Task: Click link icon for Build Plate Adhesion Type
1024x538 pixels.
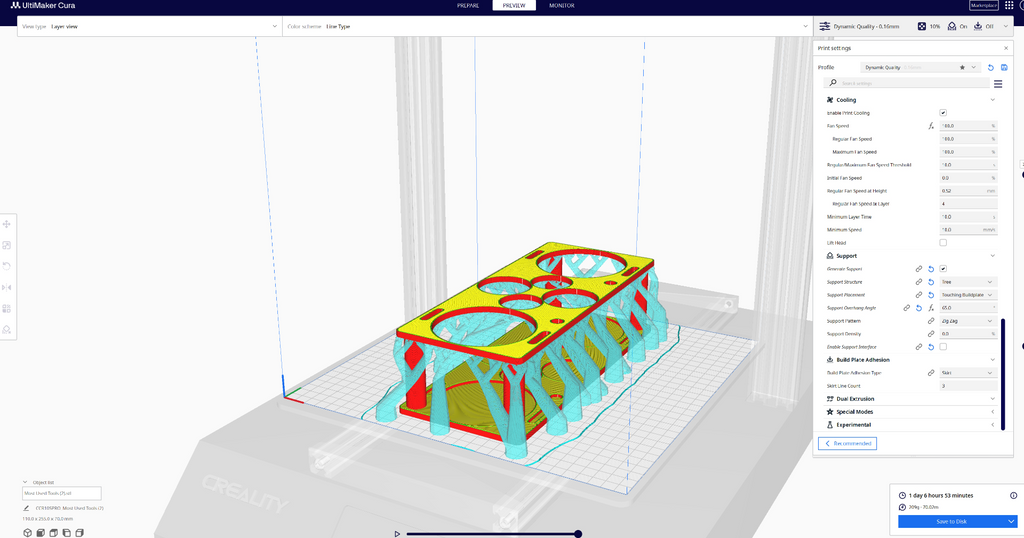Action: coord(931,373)
